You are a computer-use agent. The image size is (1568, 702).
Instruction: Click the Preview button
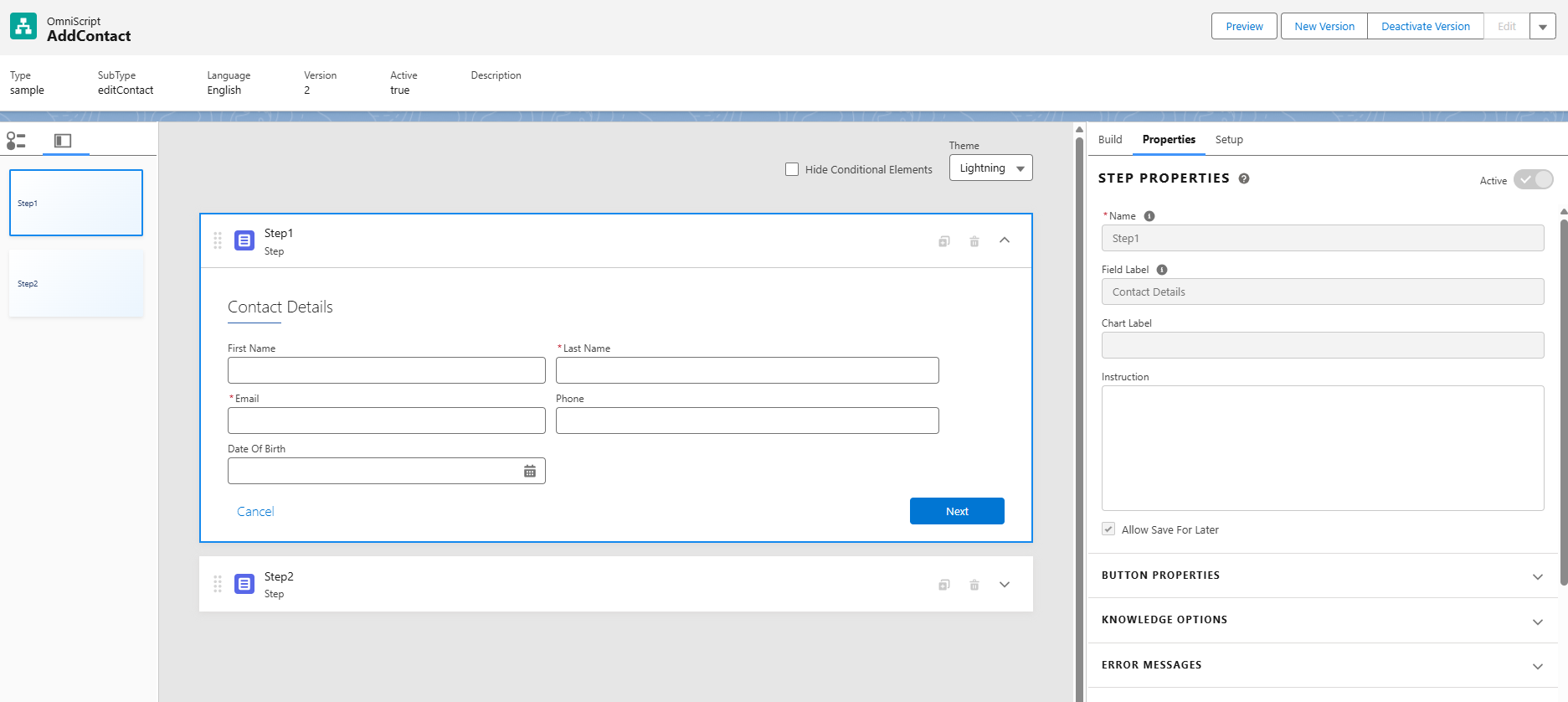click(1244, 27)
